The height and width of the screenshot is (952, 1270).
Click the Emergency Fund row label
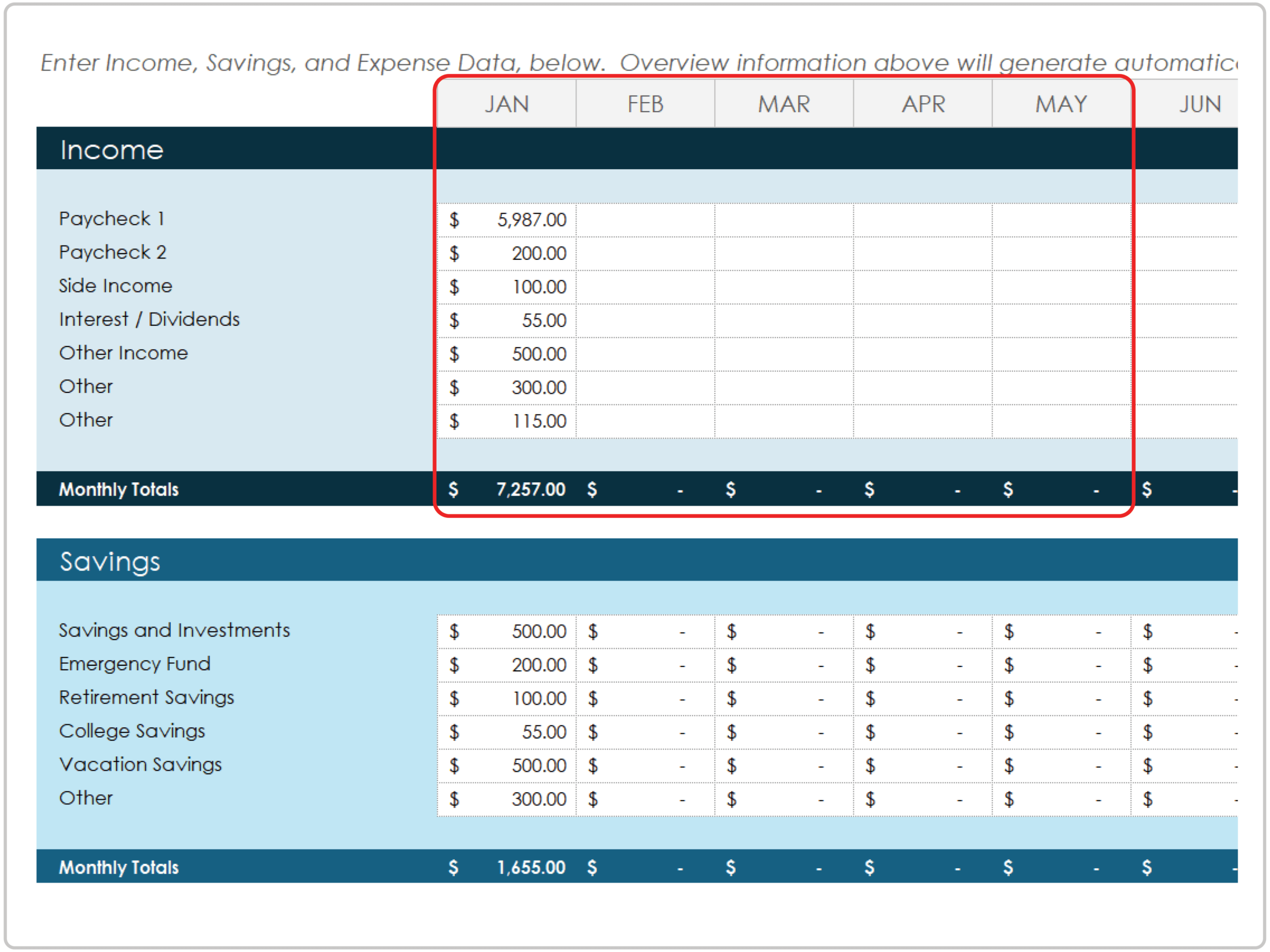[134, 664]
